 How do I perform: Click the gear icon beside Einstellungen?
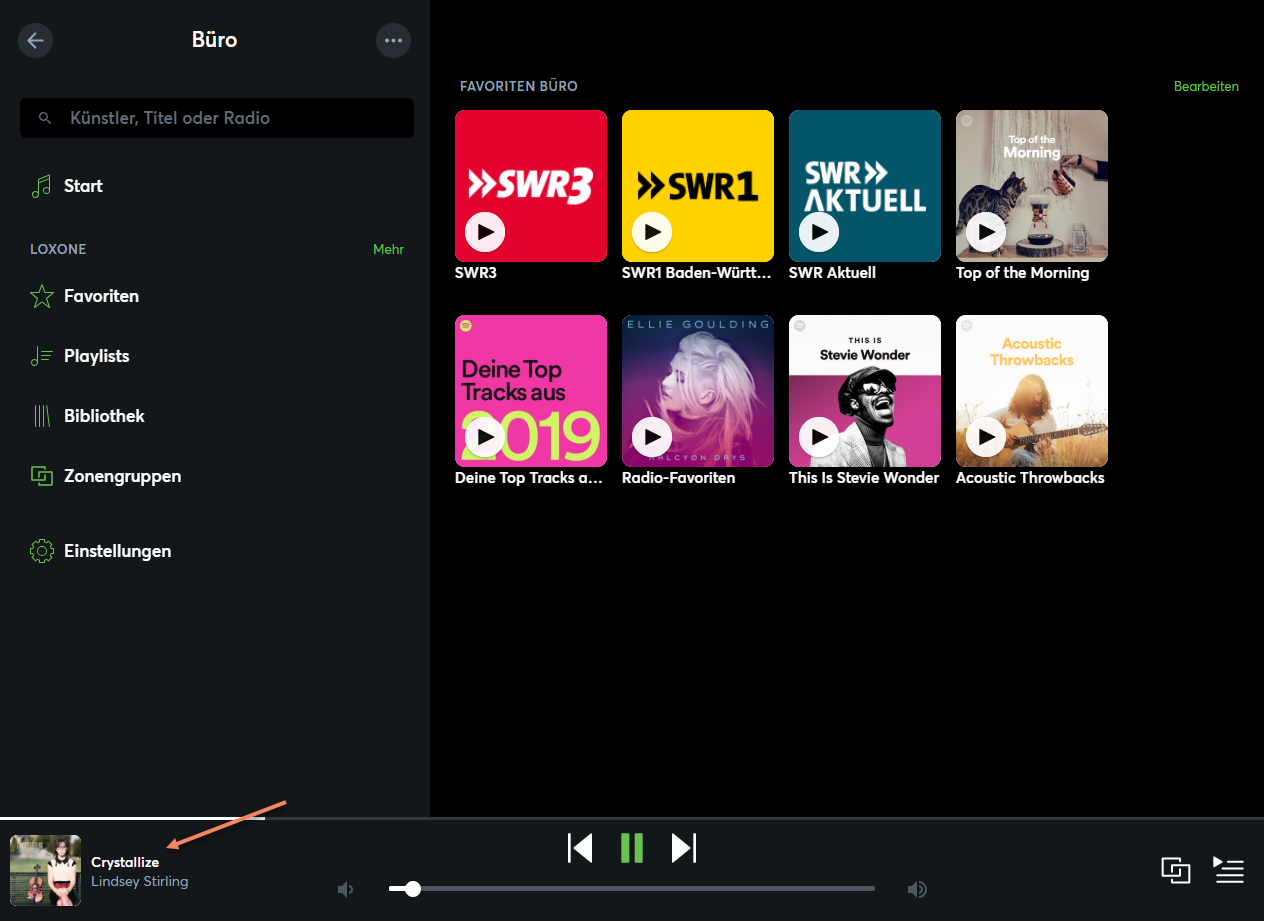[41, 551]
